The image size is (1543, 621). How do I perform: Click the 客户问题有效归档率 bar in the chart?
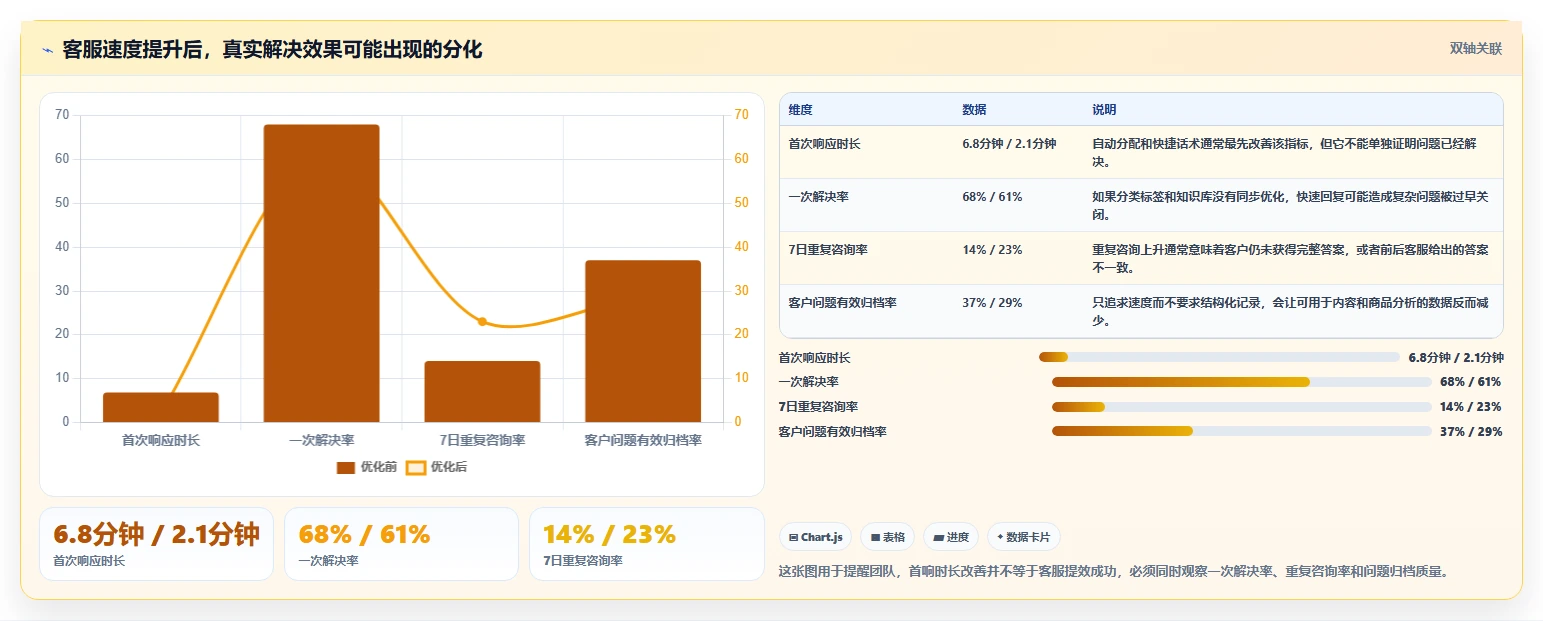pyautogui.click(x=643, y=341)
